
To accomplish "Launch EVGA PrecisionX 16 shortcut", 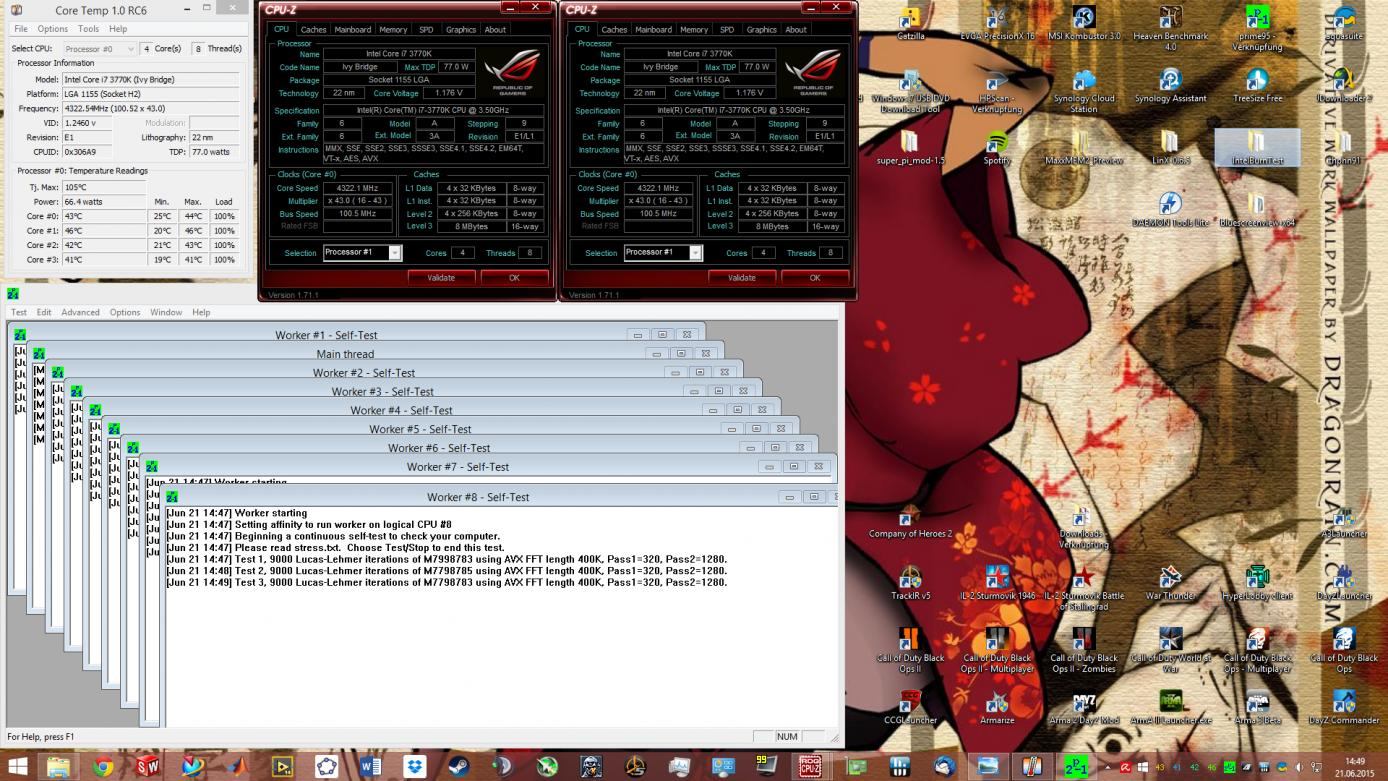I will (x=997, y=24).
